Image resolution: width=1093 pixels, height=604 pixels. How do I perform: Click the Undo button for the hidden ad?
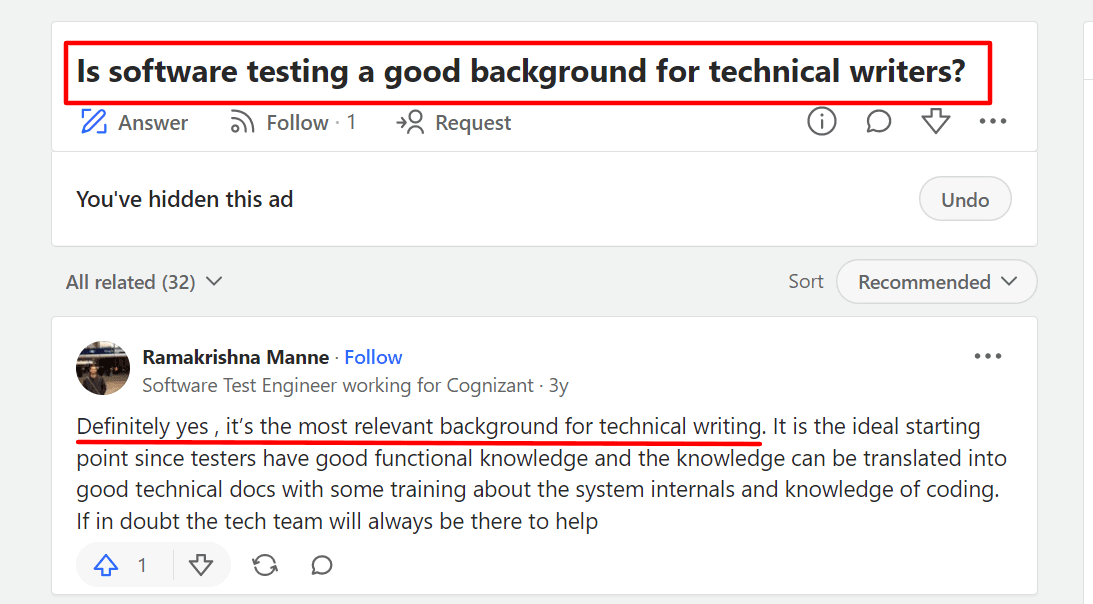[x=964, y=198]
